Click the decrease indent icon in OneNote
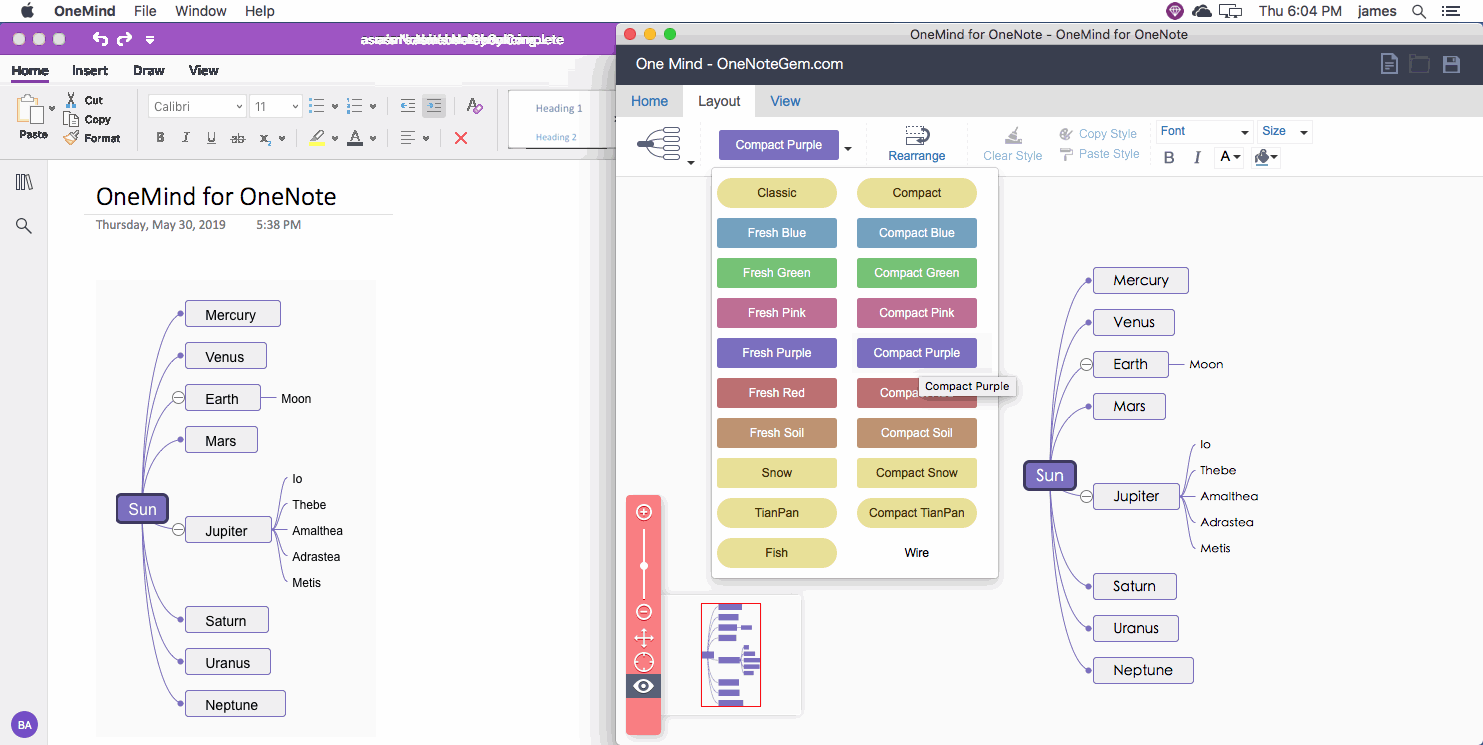 click(408, 106)
